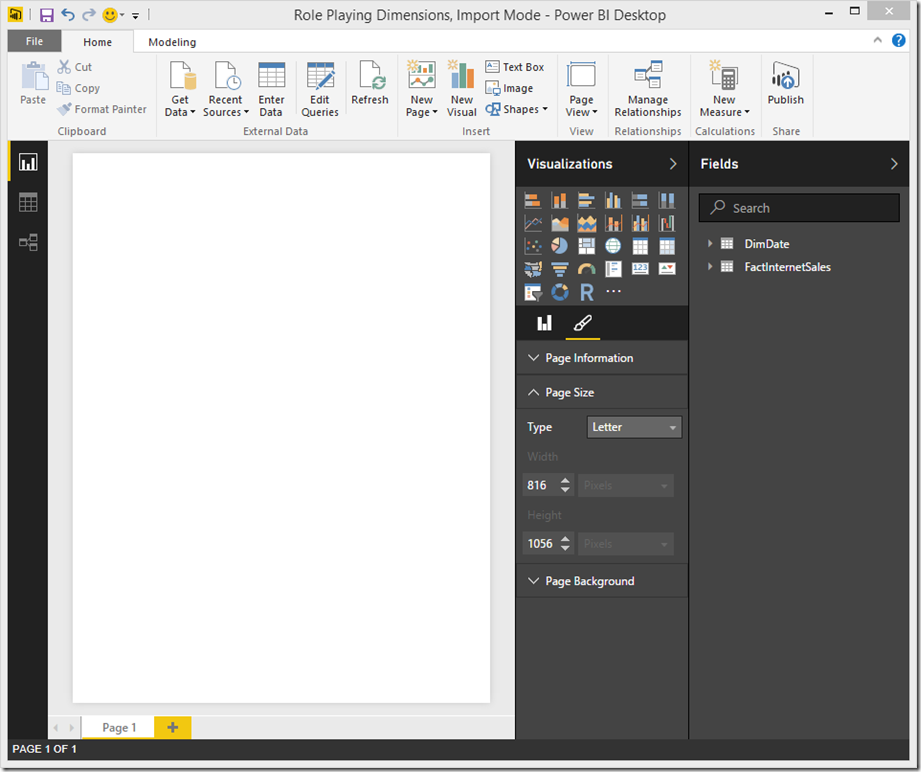The image size is (921, 772).
Task: Import a custom visual via ellipsis
Action: pos(613,291)
